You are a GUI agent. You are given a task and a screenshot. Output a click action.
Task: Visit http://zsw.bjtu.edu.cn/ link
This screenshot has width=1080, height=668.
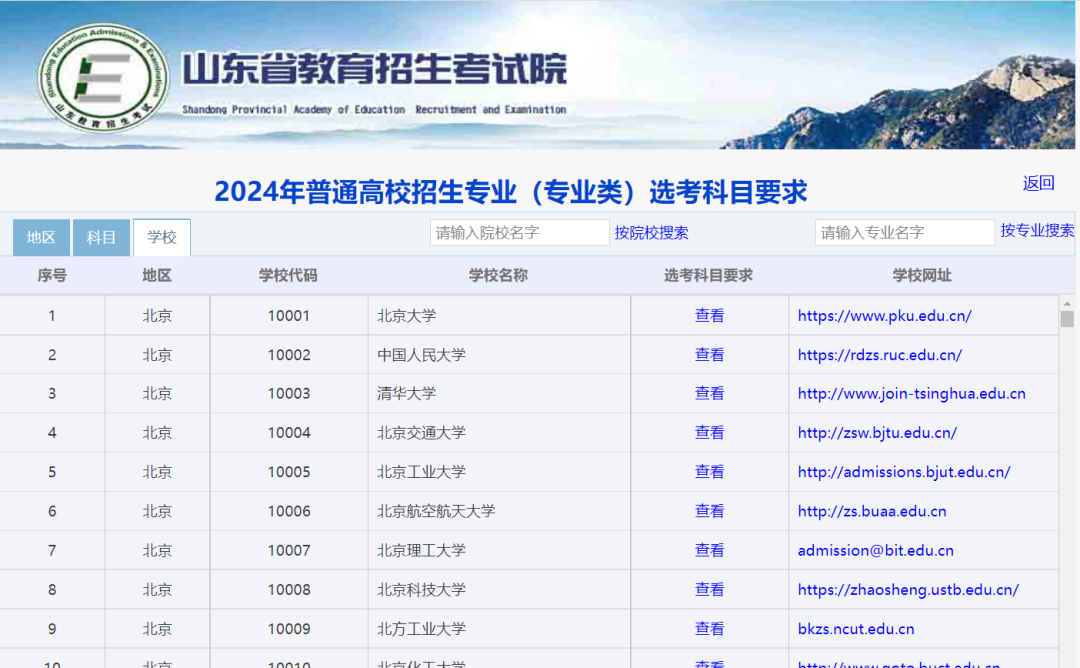pos(878,432)
